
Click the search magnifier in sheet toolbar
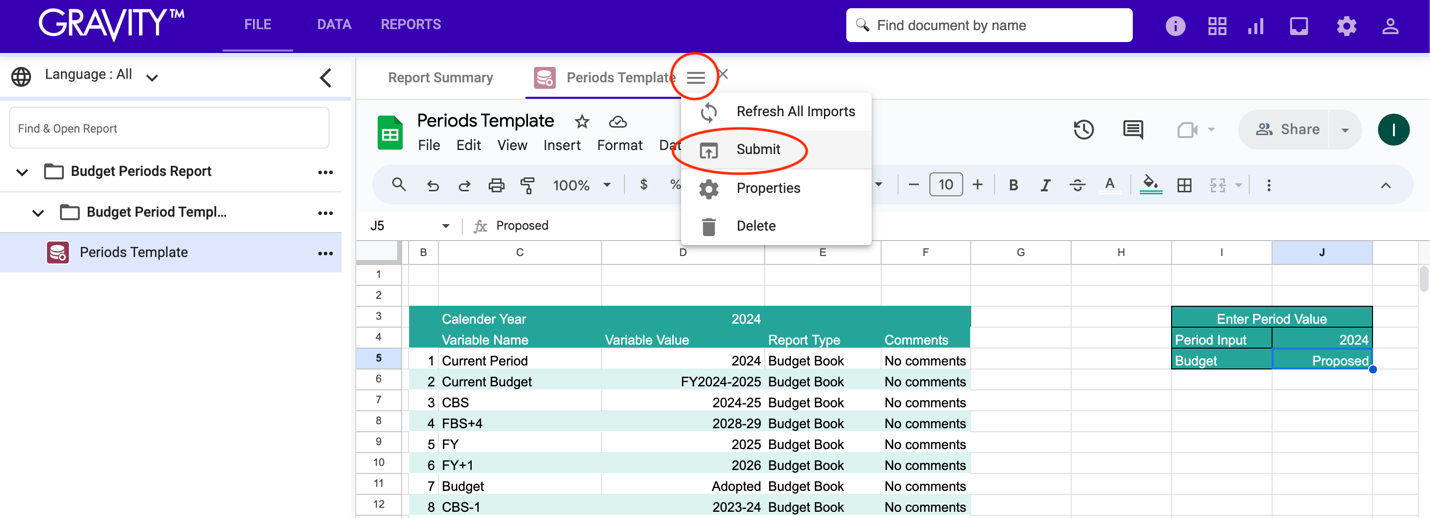pos(399,185)
